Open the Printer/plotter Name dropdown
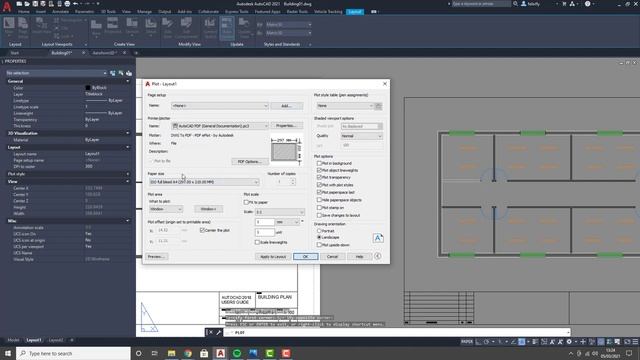 coord(220,126)
